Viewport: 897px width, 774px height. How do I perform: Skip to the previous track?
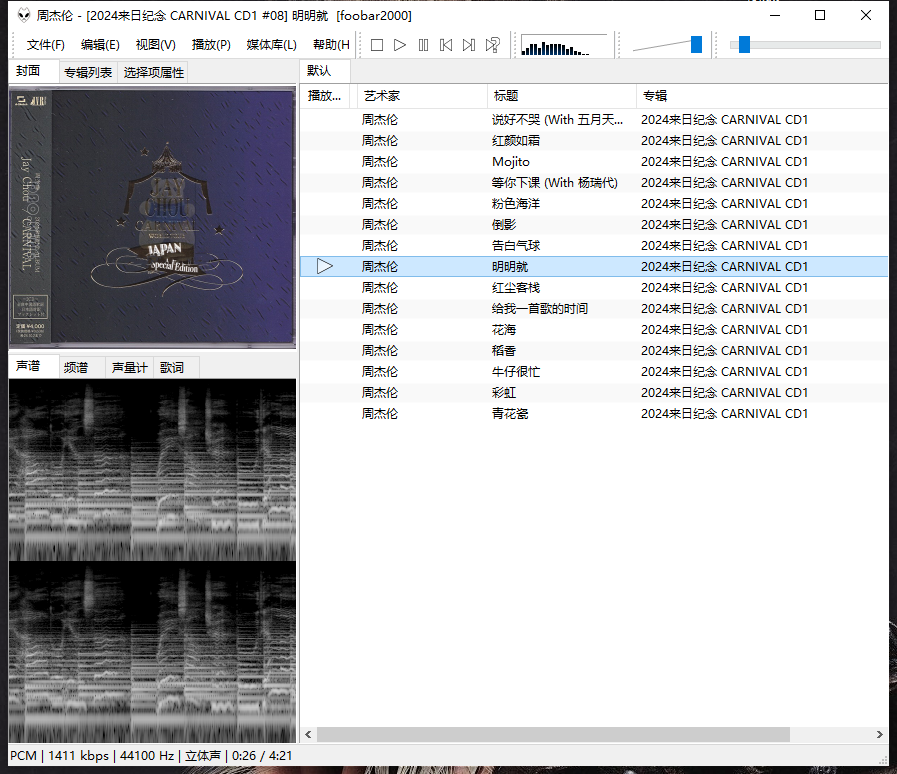(x=446, y=45)
